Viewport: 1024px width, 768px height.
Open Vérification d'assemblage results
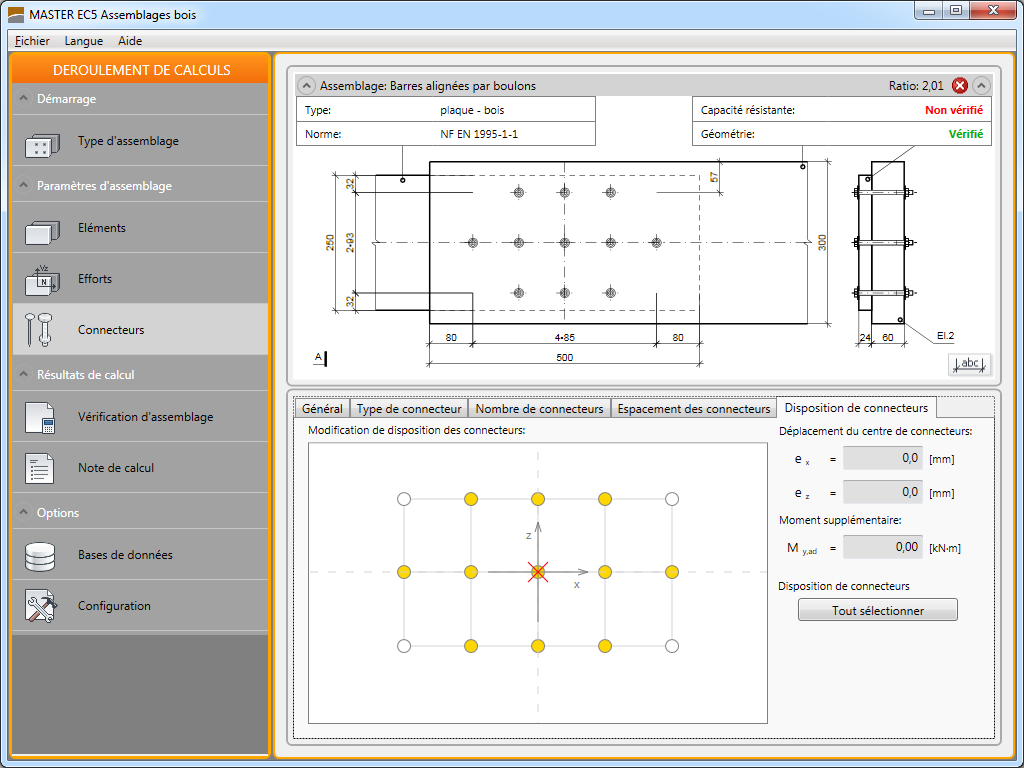(140, 417)
